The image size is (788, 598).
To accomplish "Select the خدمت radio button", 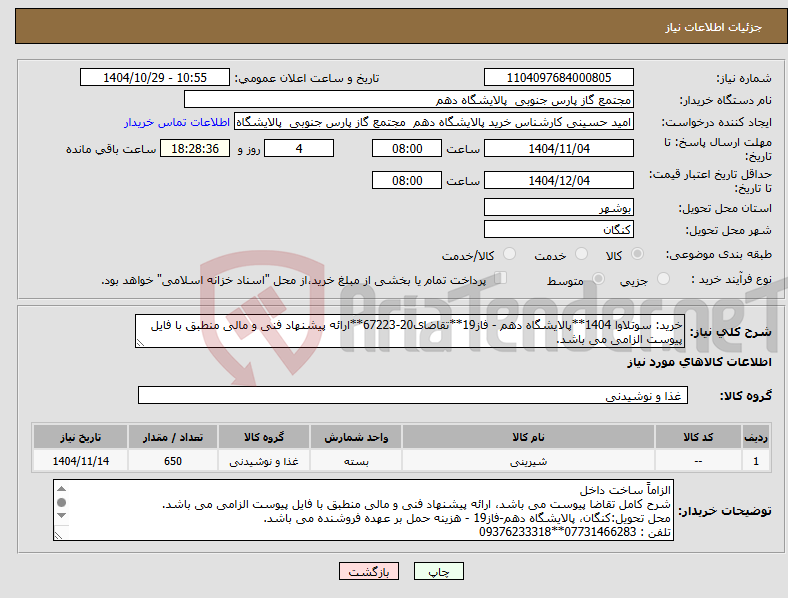I will click(x=581, y=254).
